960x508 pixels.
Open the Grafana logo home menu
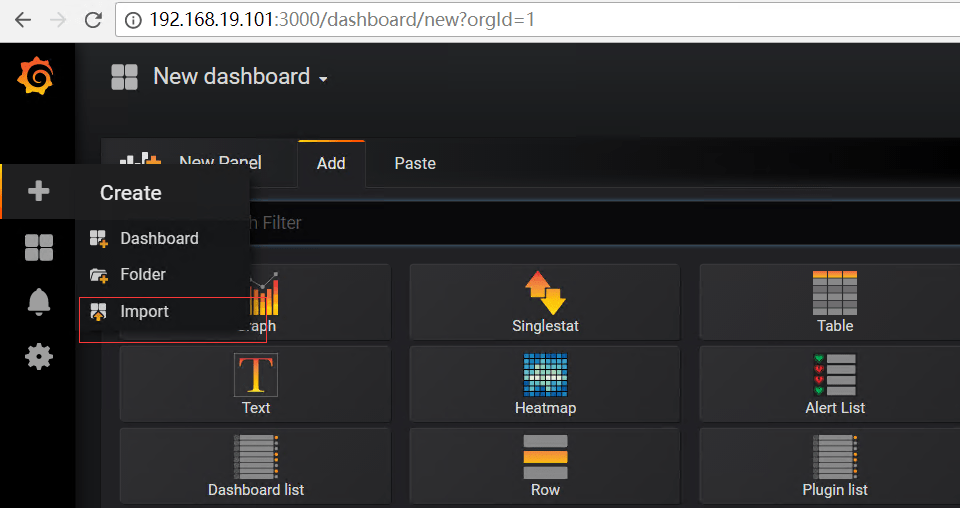36,76
